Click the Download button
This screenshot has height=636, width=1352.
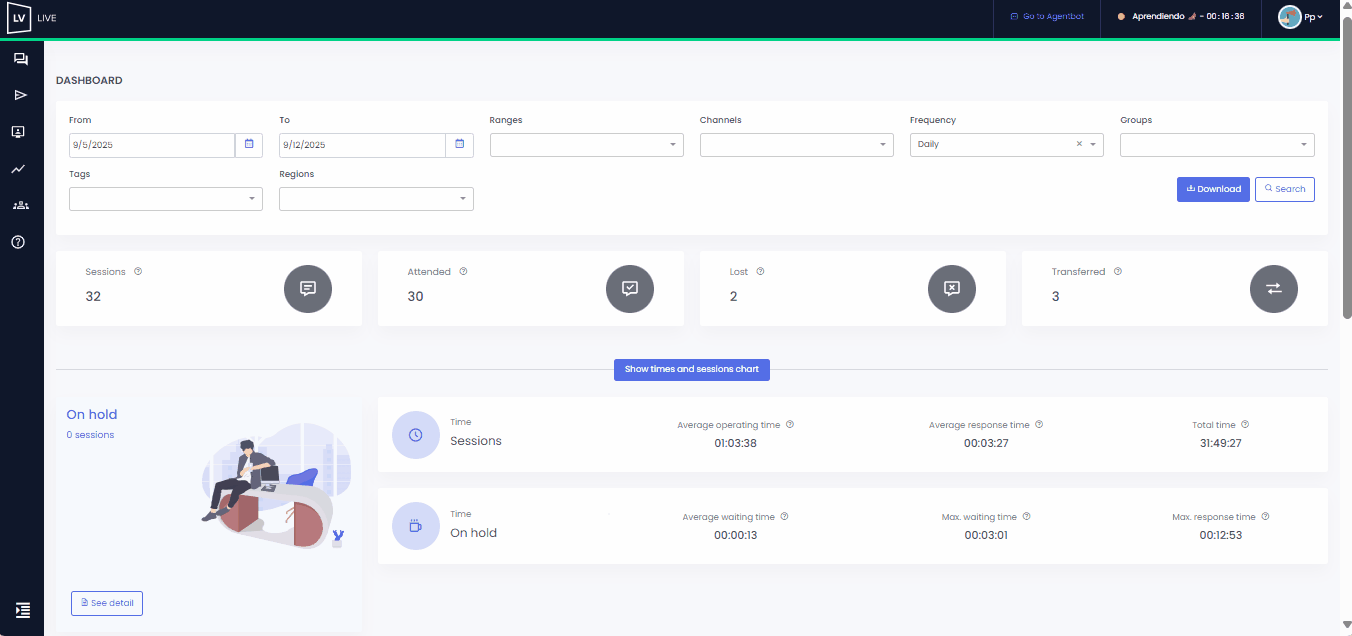tap(1213, 189)
